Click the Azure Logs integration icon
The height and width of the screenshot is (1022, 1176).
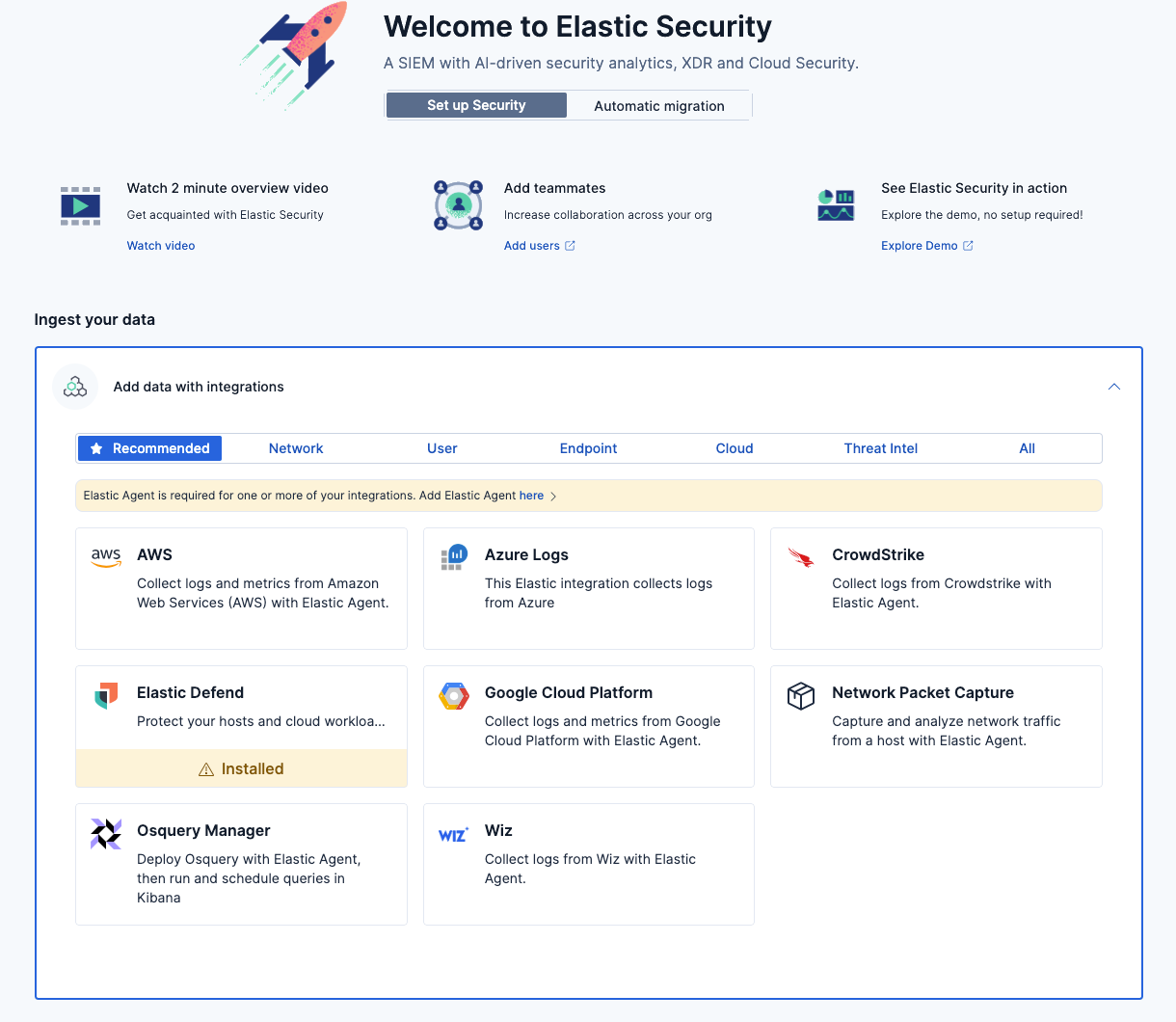point(454,557)
